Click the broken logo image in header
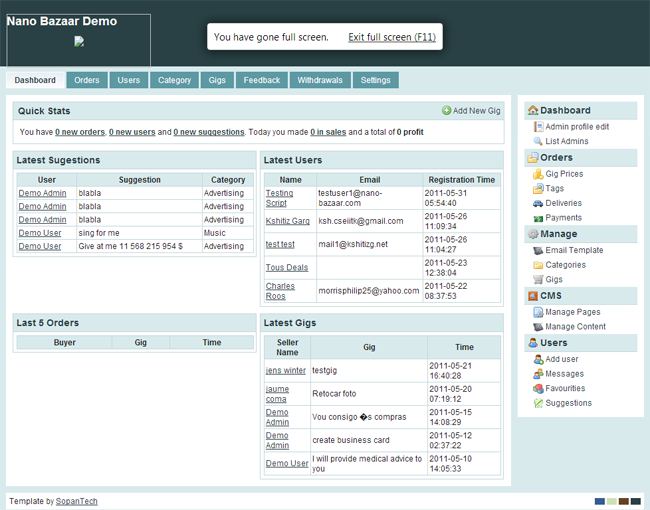 click(79, 41)
